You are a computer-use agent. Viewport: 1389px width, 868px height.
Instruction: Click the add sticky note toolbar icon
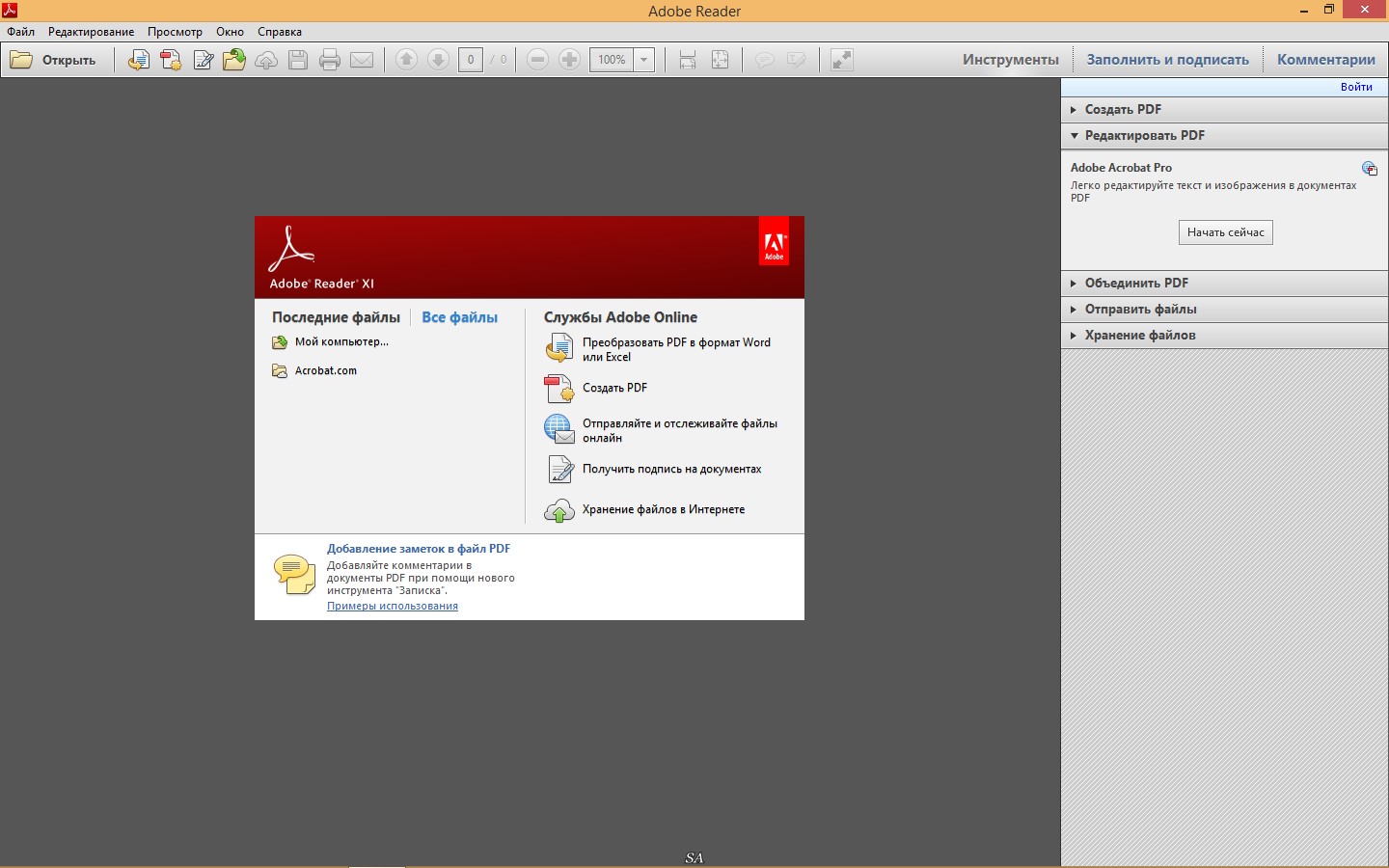tap(764, 60)
